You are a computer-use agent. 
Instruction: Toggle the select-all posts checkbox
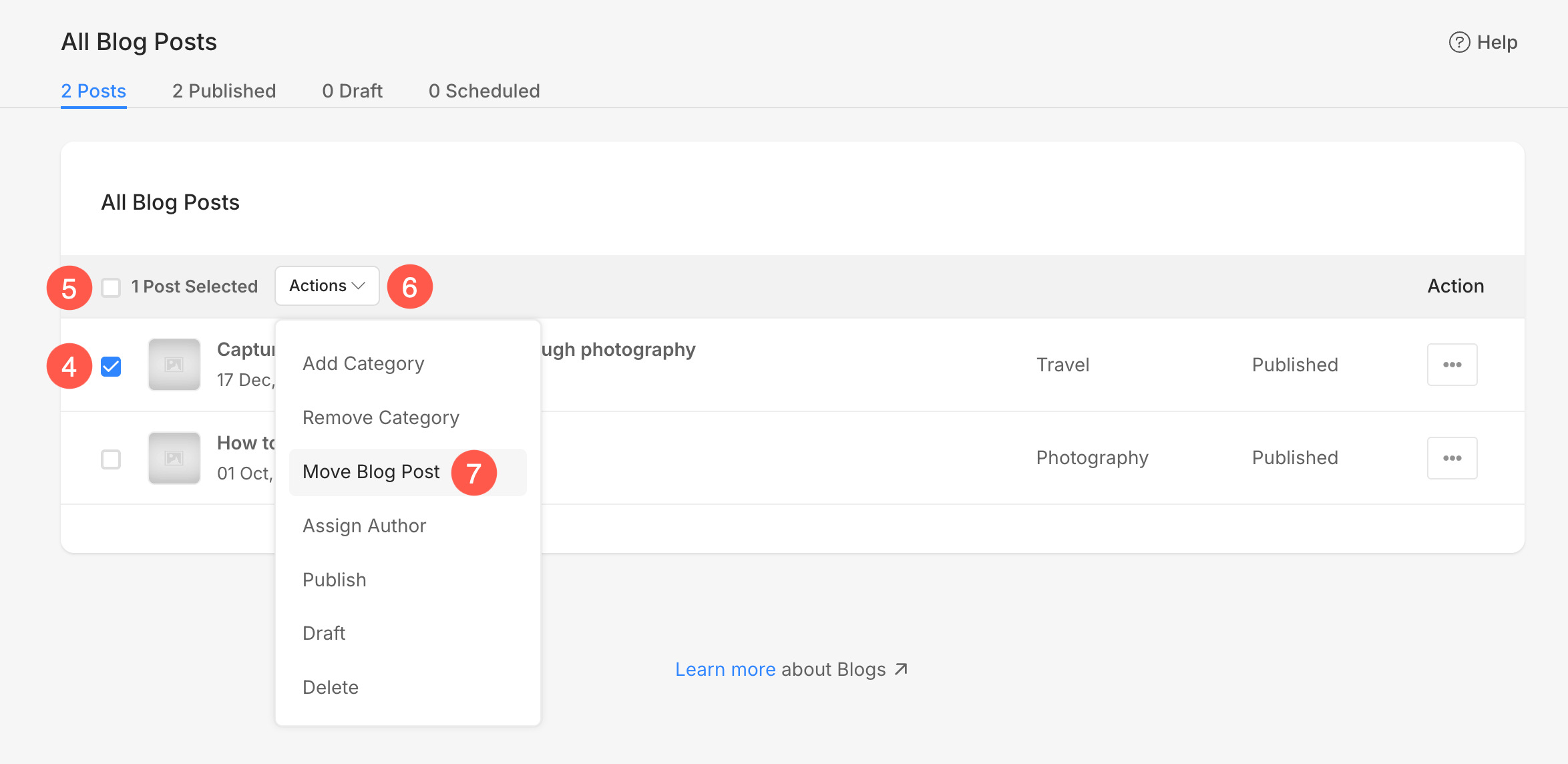tap(111, 287)
